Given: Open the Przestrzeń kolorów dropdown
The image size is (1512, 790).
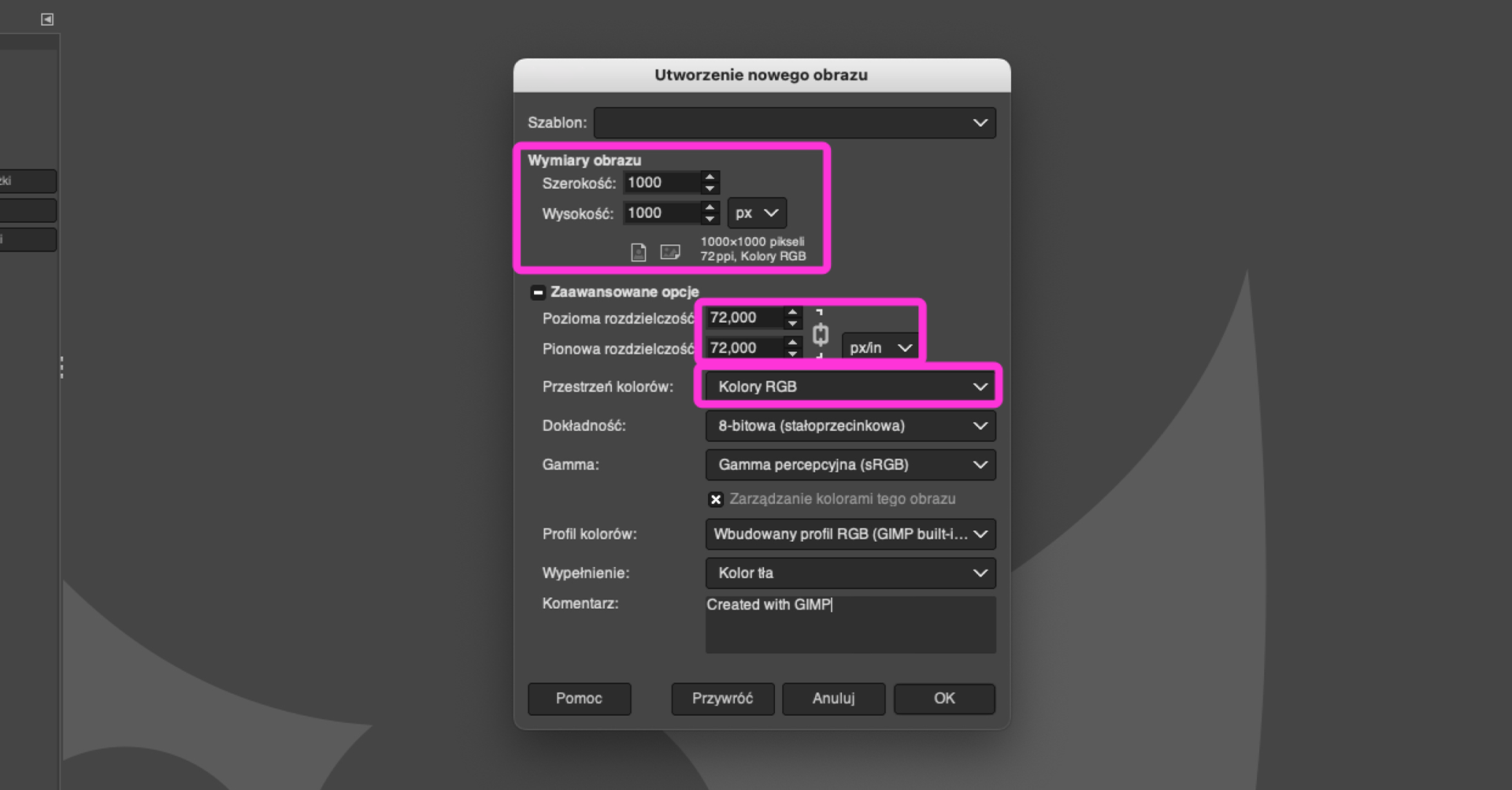Looking at the screenshot, I should coord(850,387).
